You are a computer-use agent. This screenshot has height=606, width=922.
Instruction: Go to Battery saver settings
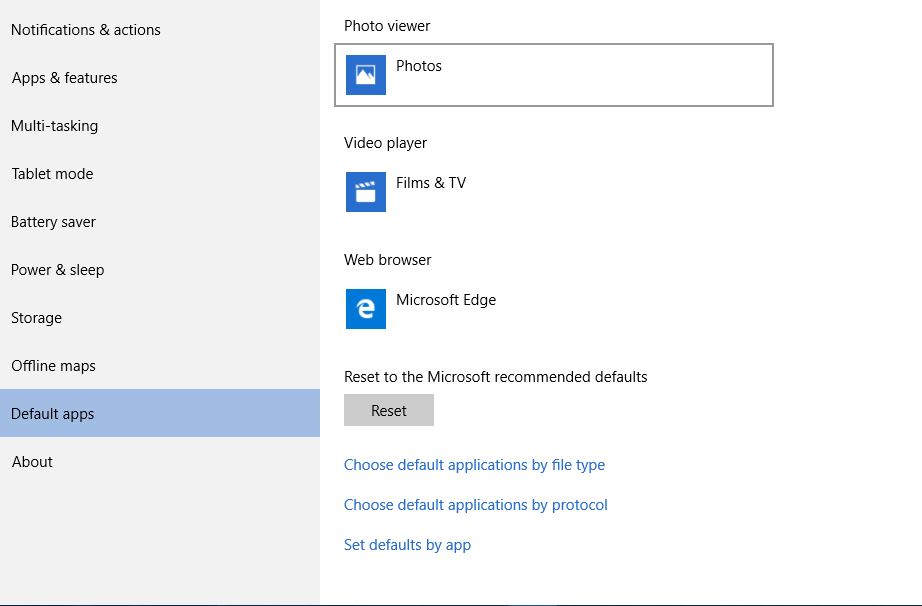click(x=53, y=222)
